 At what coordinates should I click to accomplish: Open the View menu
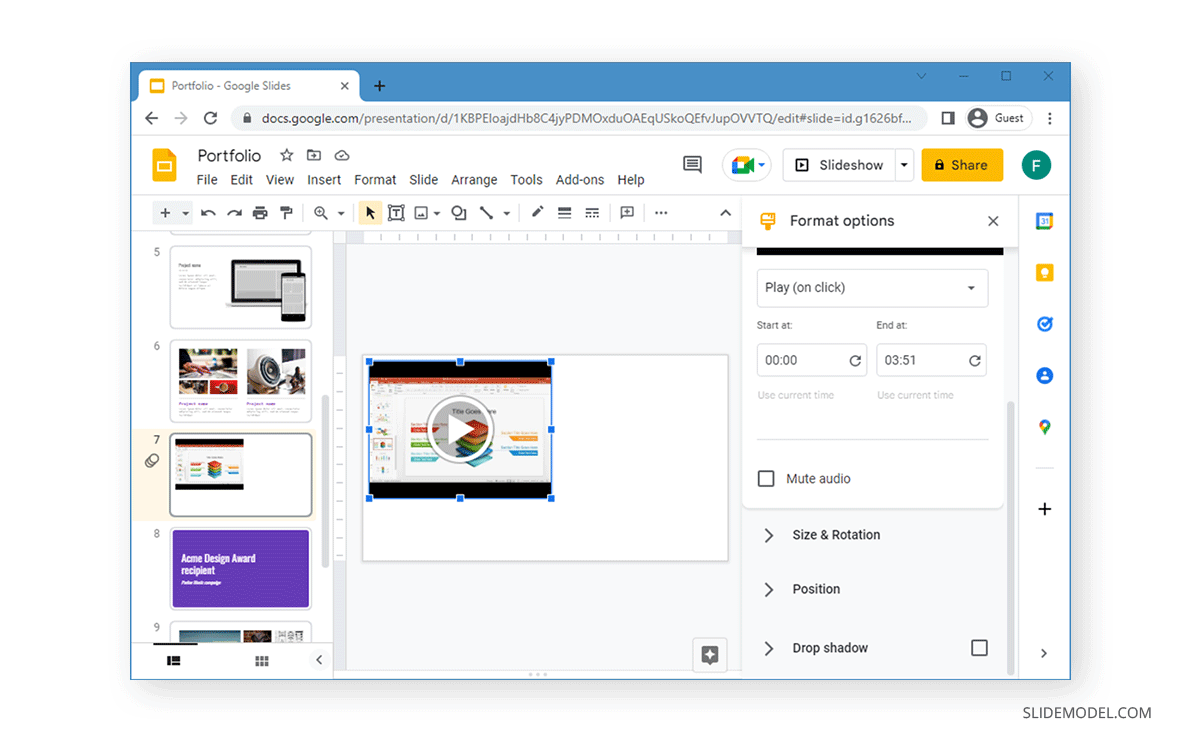(x=280, y=180)
